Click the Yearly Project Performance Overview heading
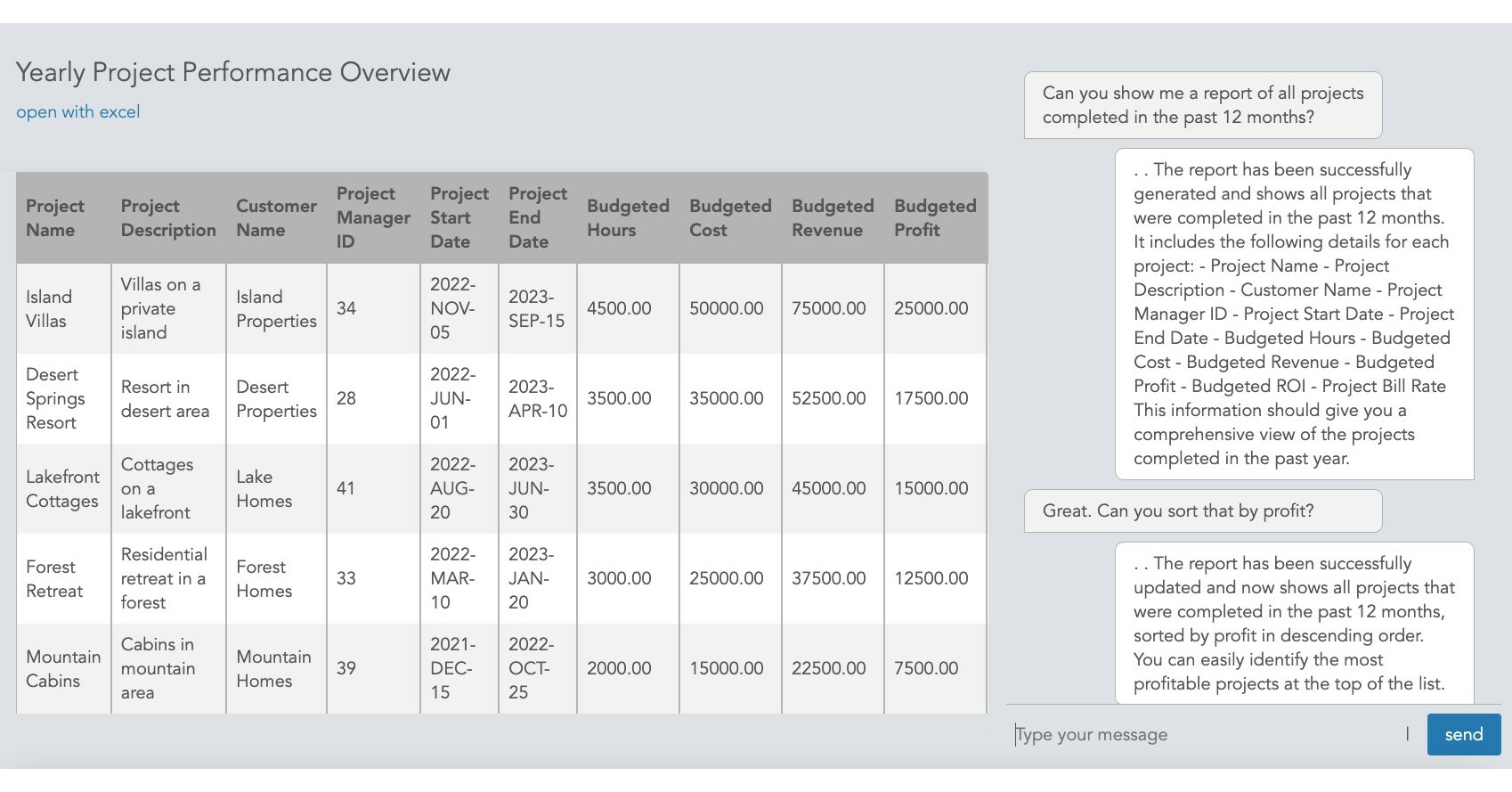Image resolution: width=1512 pixels, height=792 pixels. pos(233,72)
